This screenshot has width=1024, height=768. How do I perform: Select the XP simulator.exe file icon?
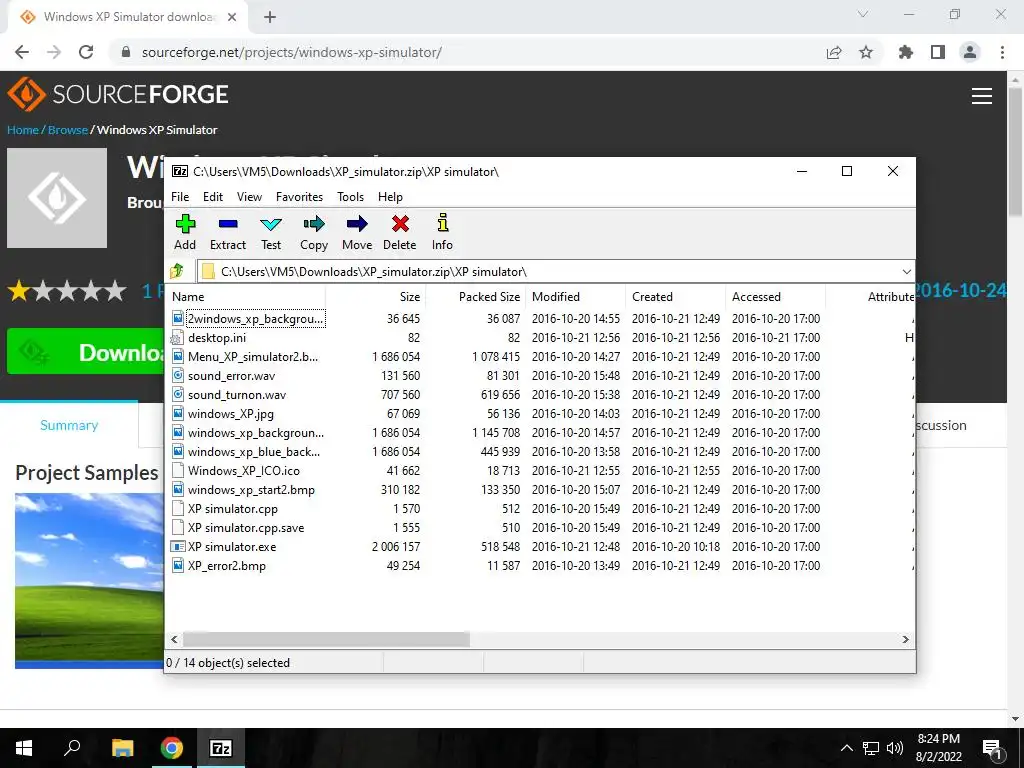(x=178, y=547)
